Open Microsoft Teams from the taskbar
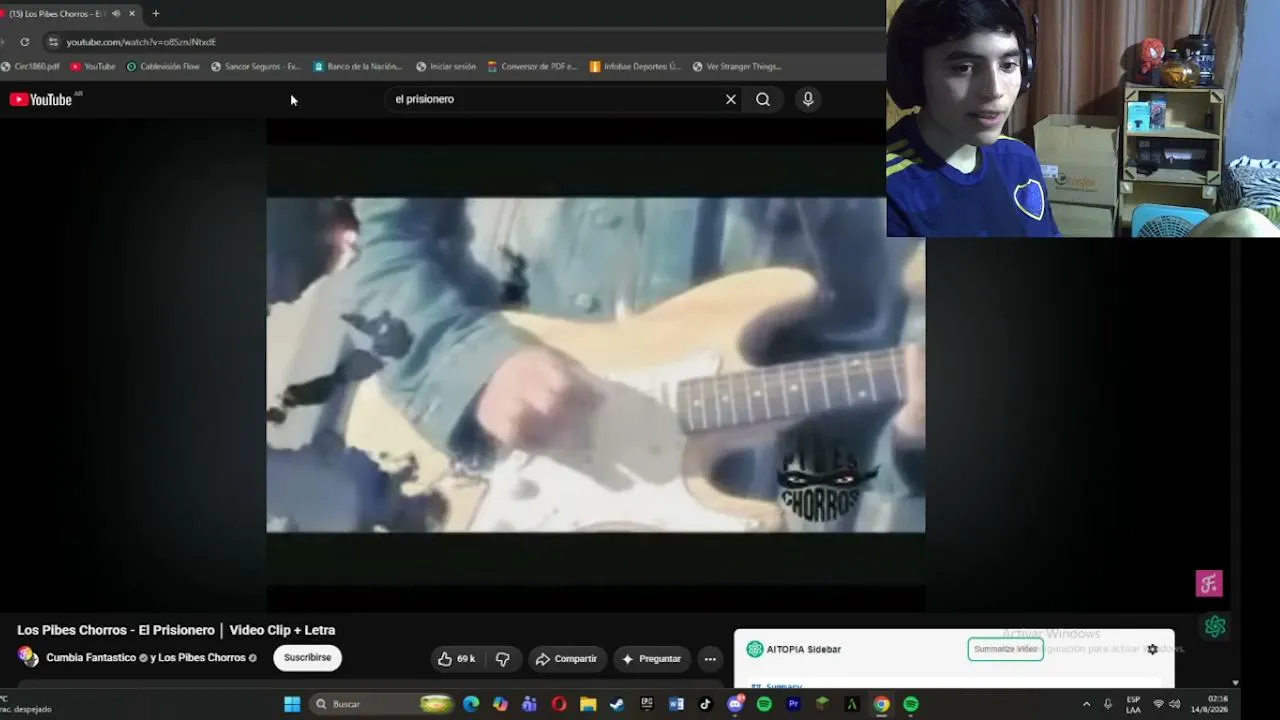 tap(529, 704)
